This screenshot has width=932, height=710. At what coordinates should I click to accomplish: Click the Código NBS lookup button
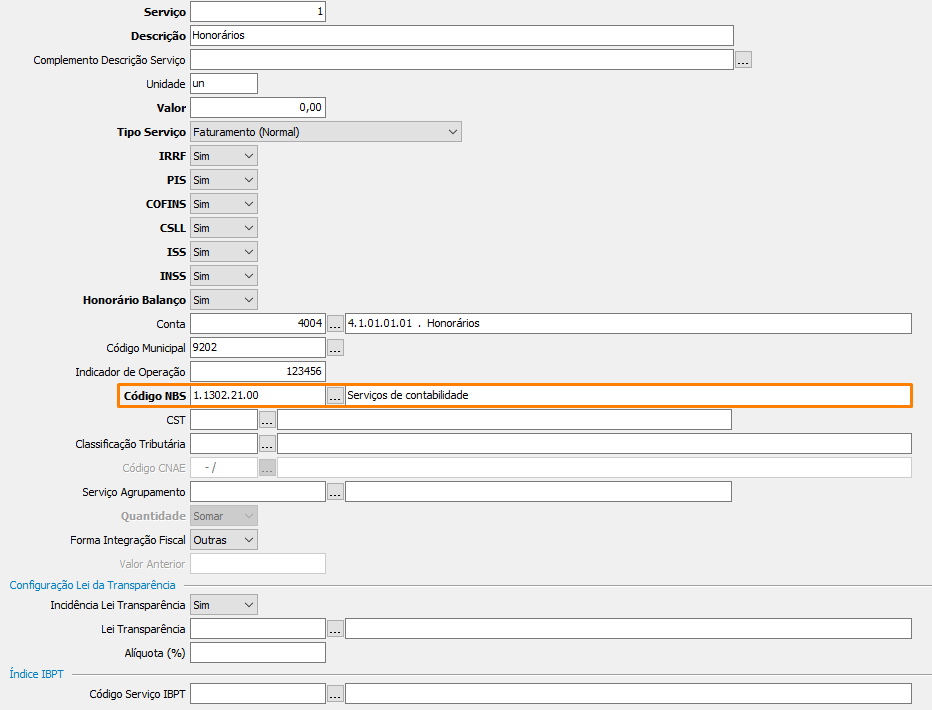point(335,396)
